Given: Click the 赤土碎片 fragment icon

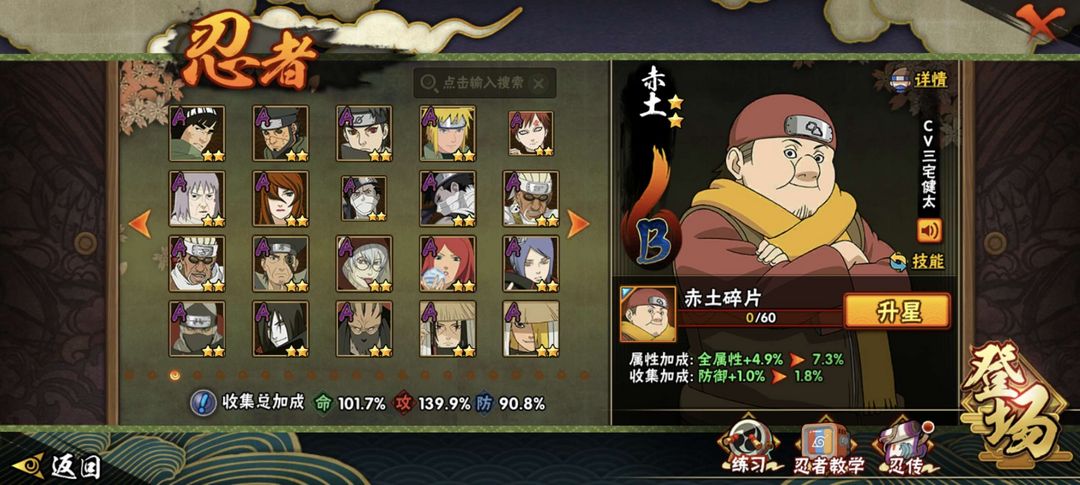Looking at the screenshot, I should tap(647, 314).
